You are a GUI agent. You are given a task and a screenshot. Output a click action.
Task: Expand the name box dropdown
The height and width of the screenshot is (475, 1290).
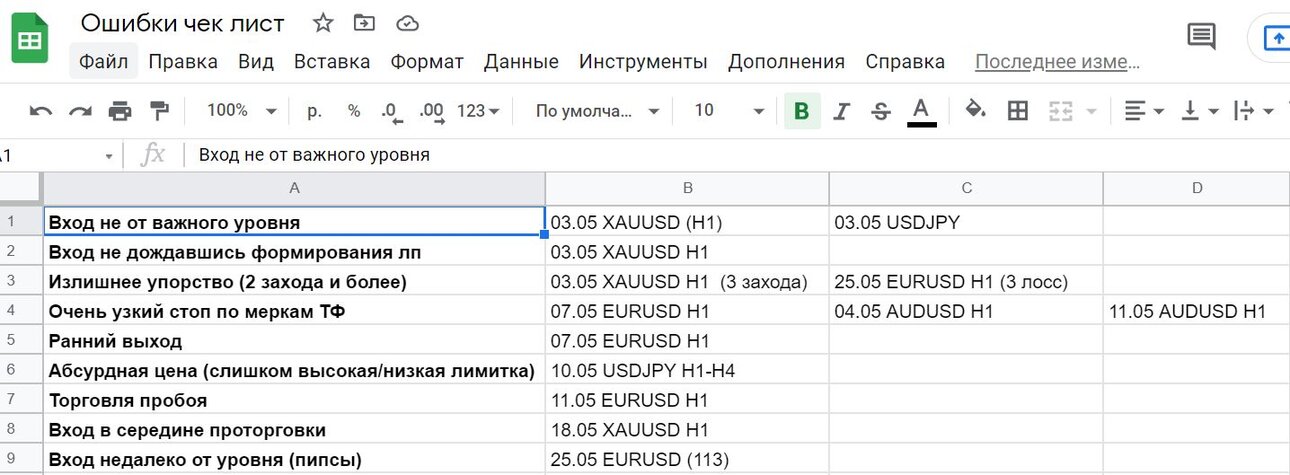109,157
